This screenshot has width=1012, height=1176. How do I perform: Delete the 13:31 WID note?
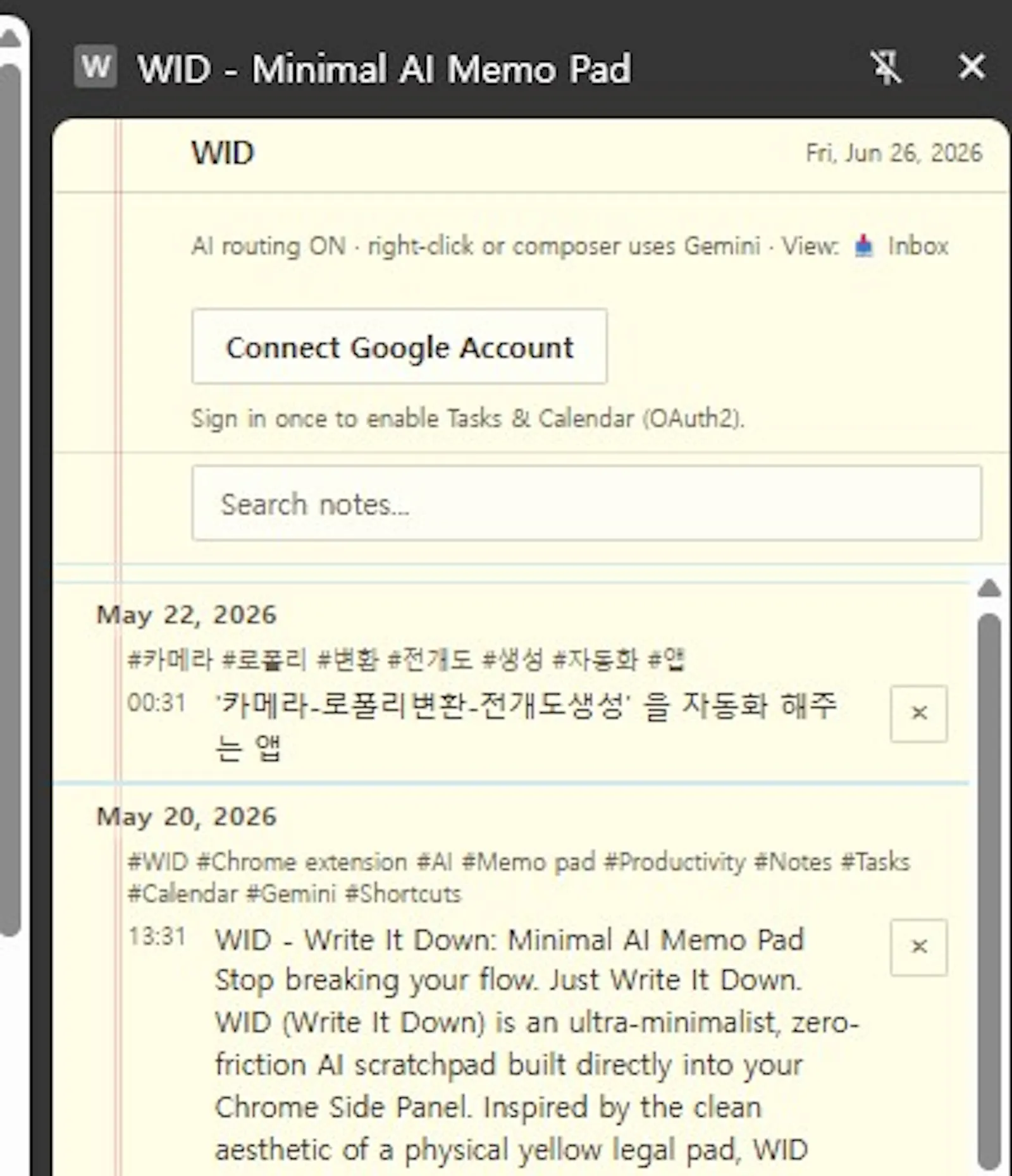pyautogui.click(x=919, y=947)
